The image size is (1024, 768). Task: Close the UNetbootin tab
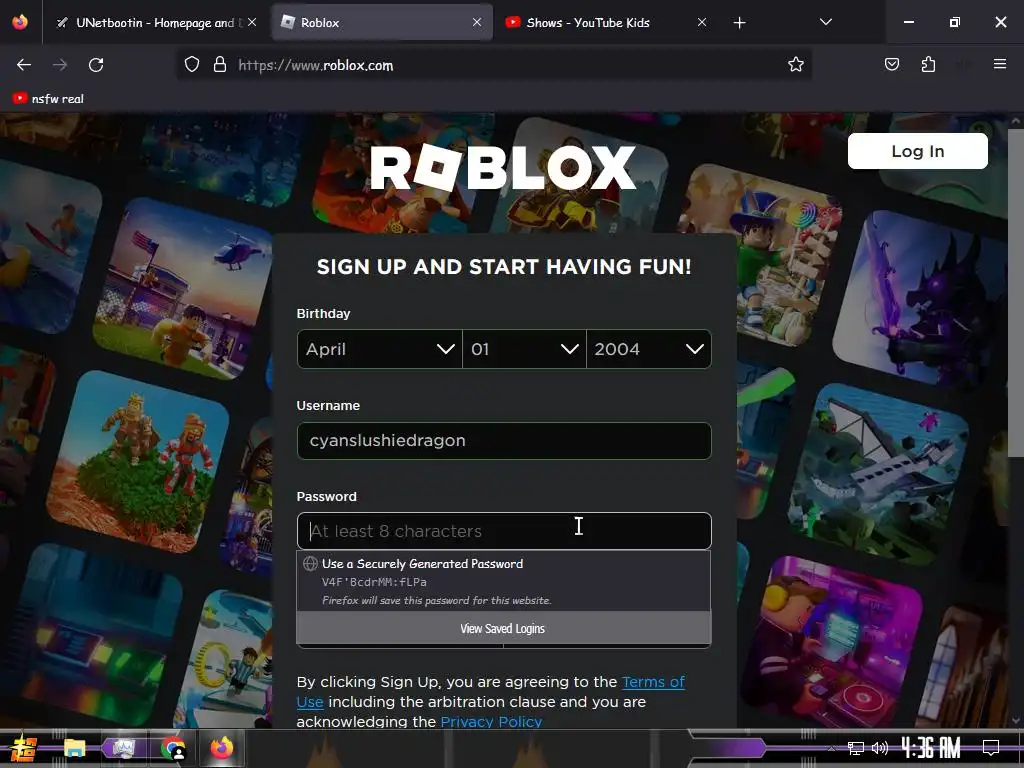pyautogui.click(x=252, y=22)
